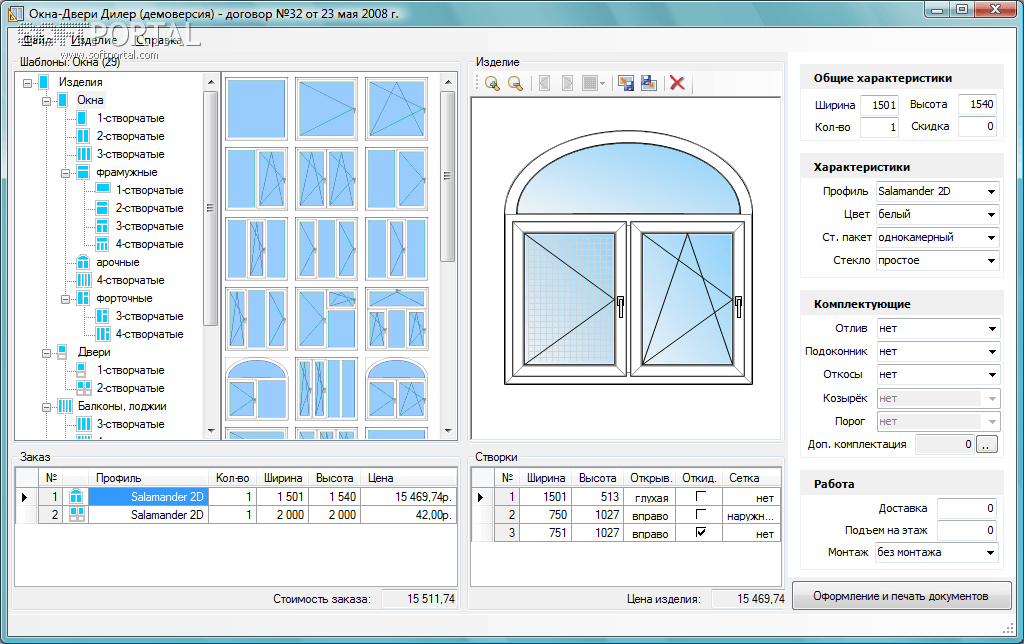Click window icon in order row 2
The width and height of the screenshot is (1024, 644).
(76, 515)
